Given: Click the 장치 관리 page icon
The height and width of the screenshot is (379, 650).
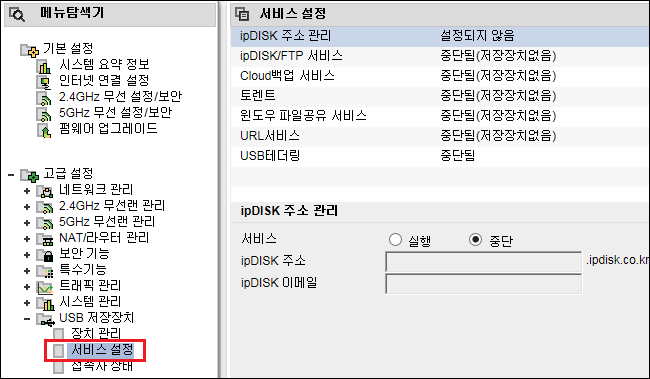Looking at the screenshot, I should pyautogui.click(x=58, y=334).
